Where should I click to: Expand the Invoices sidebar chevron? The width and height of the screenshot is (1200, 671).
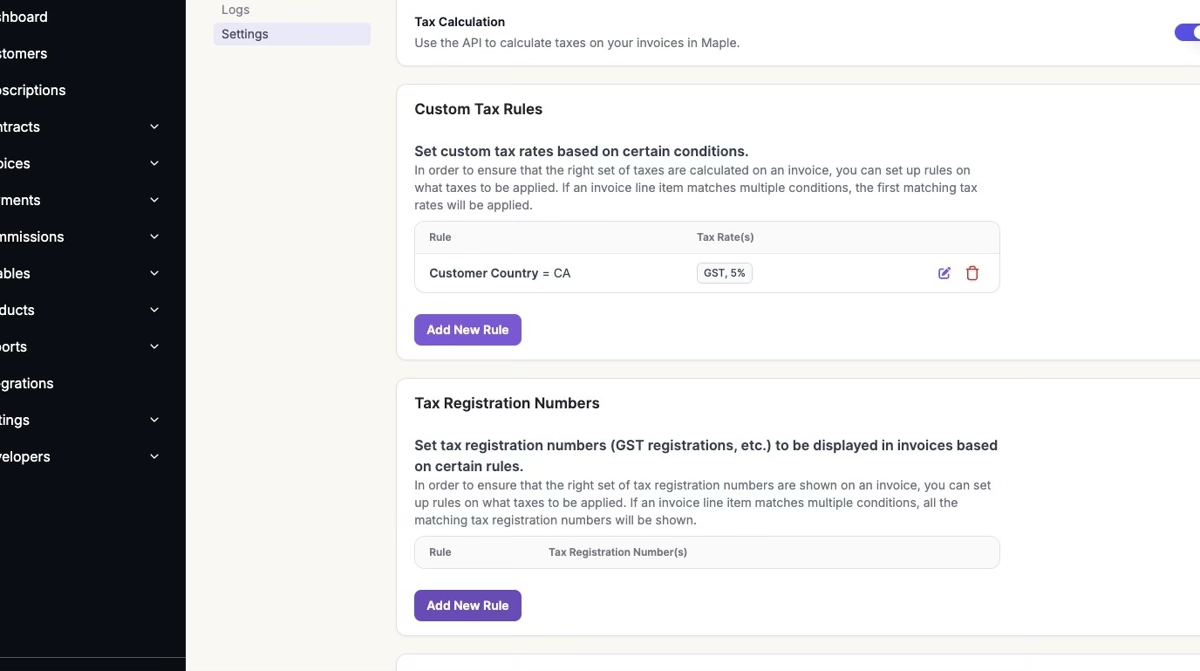tap(154, 163)
